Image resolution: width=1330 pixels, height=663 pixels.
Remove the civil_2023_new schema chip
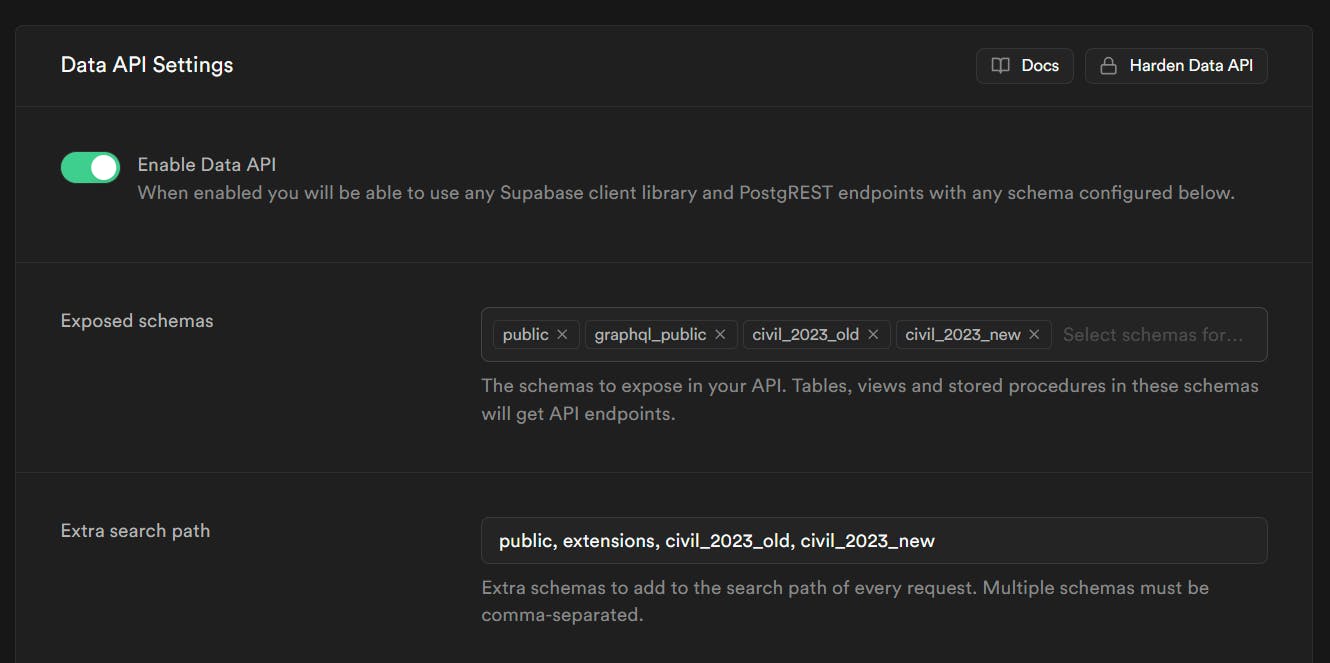1034,335
